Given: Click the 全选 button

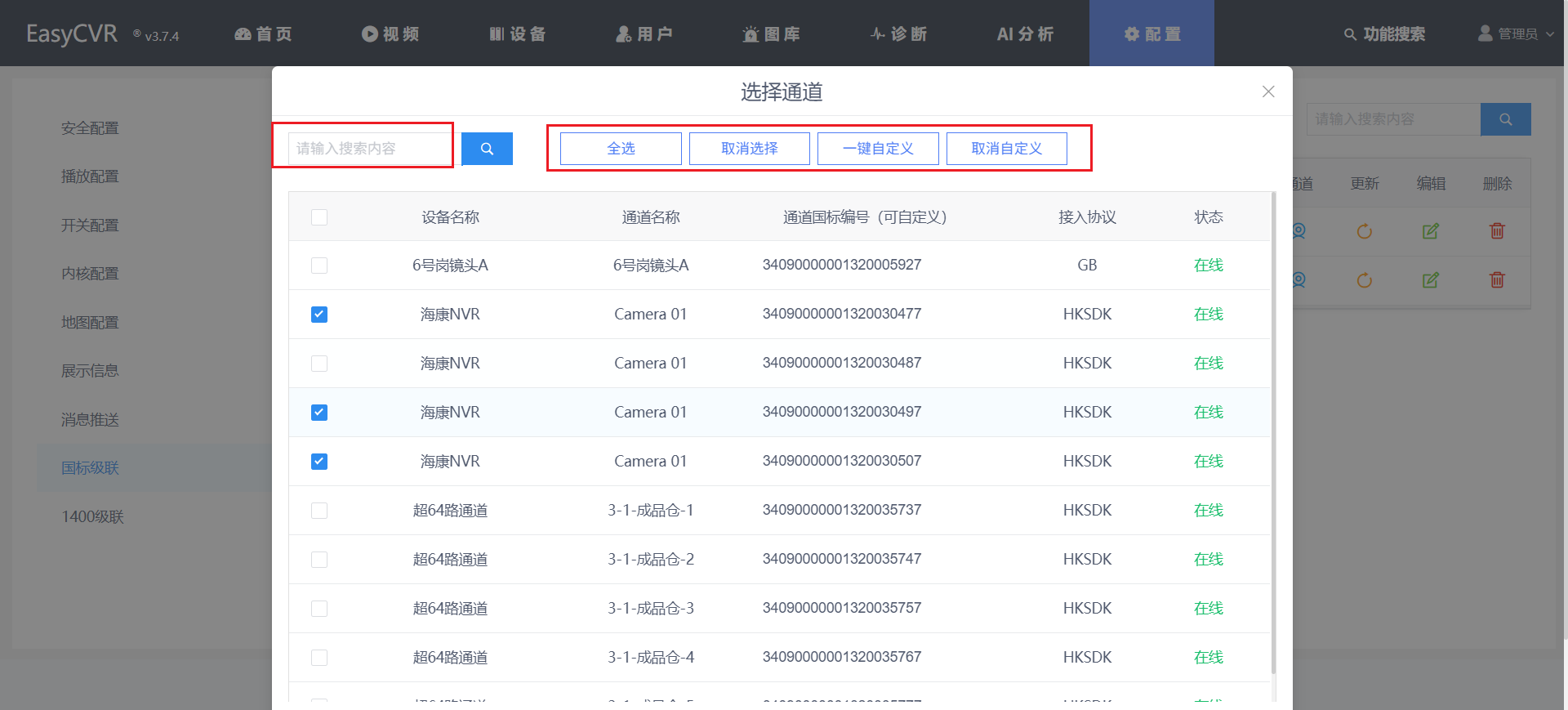Looking at the screenshot, I should (621, 149).
